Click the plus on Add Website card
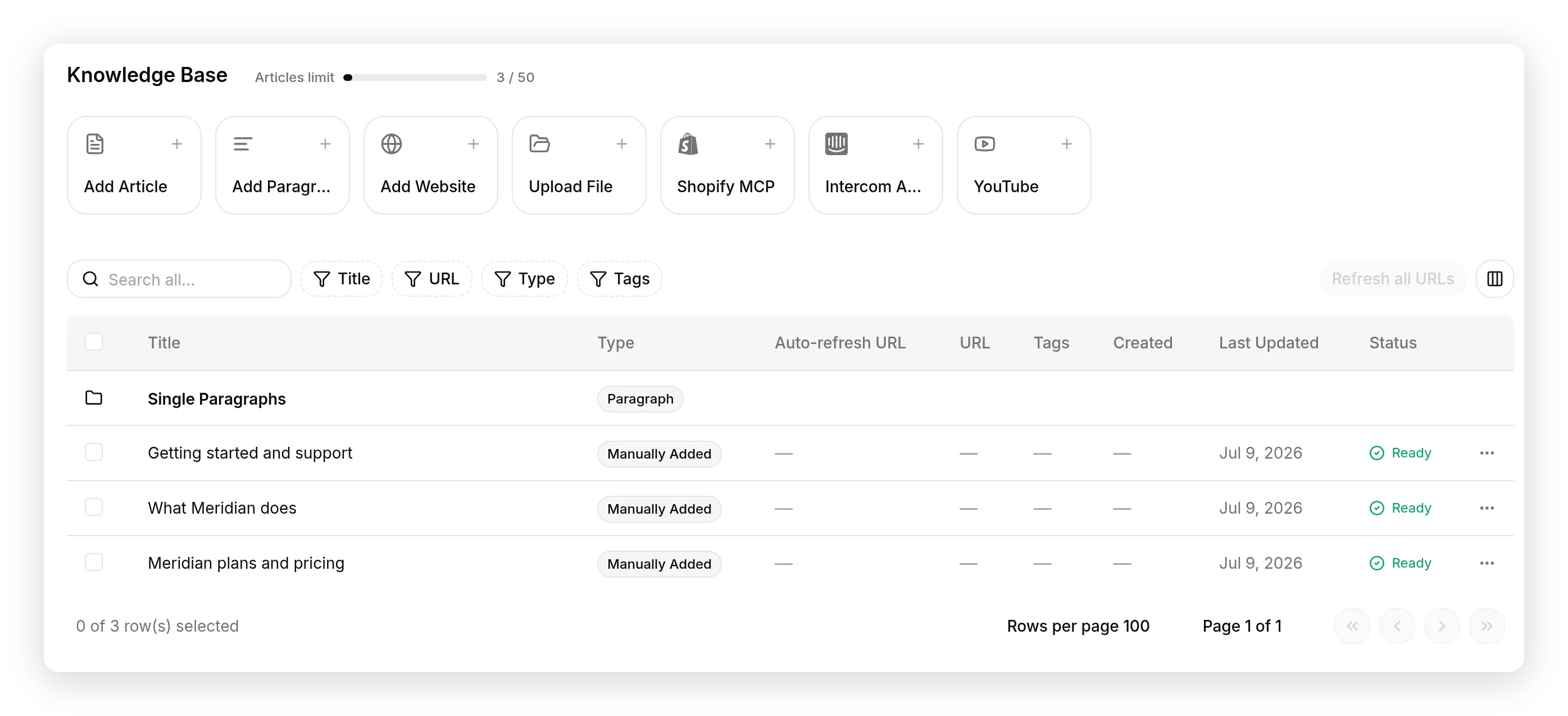 pyautogui.click(x=474, y=144)
